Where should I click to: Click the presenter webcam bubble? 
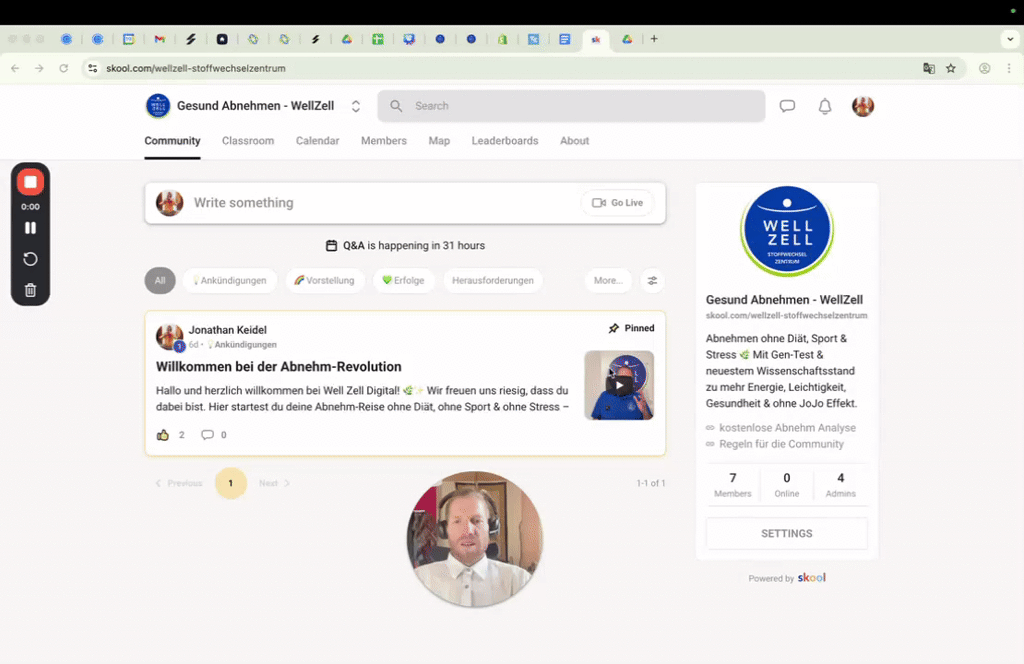coord(475,539)
